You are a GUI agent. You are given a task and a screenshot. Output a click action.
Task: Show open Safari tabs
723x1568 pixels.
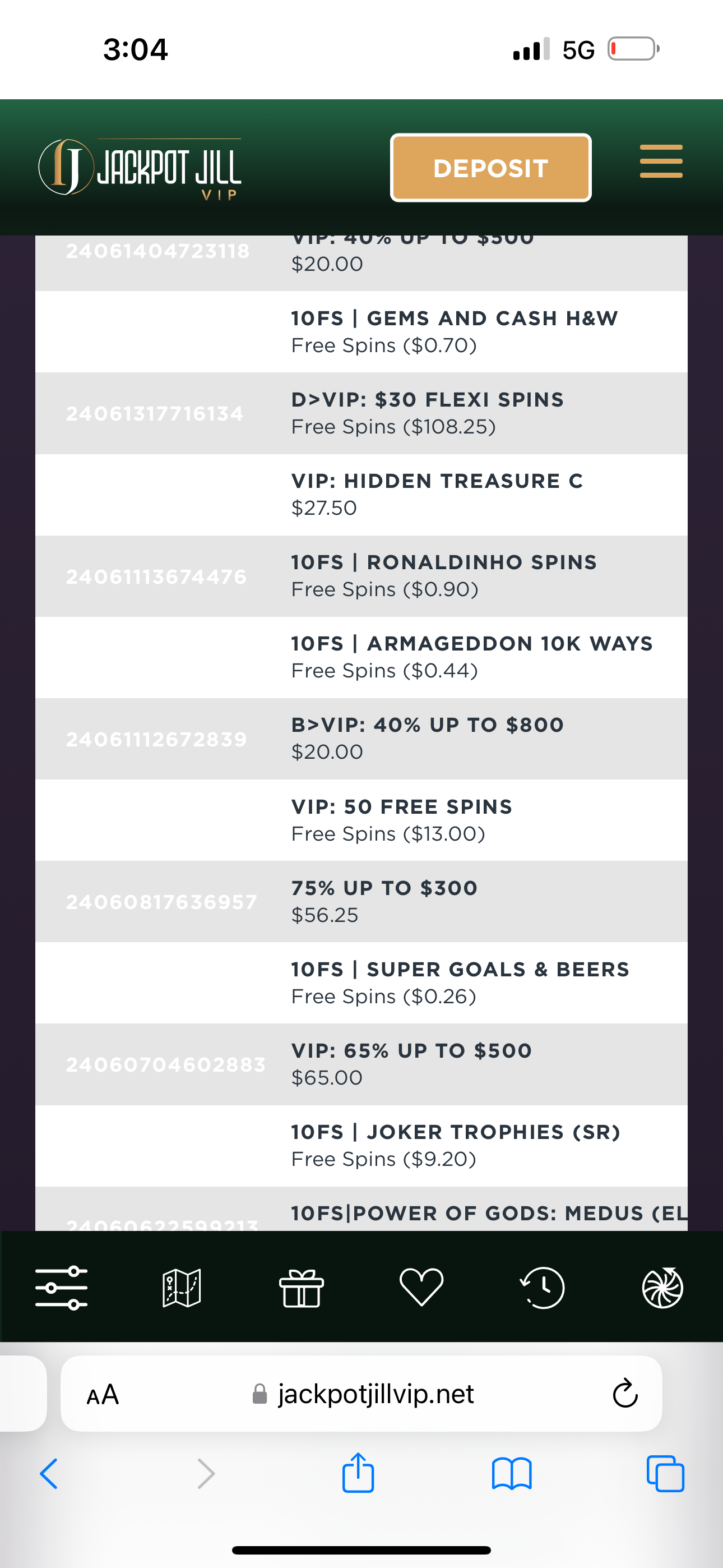(x=665, y=1474)
